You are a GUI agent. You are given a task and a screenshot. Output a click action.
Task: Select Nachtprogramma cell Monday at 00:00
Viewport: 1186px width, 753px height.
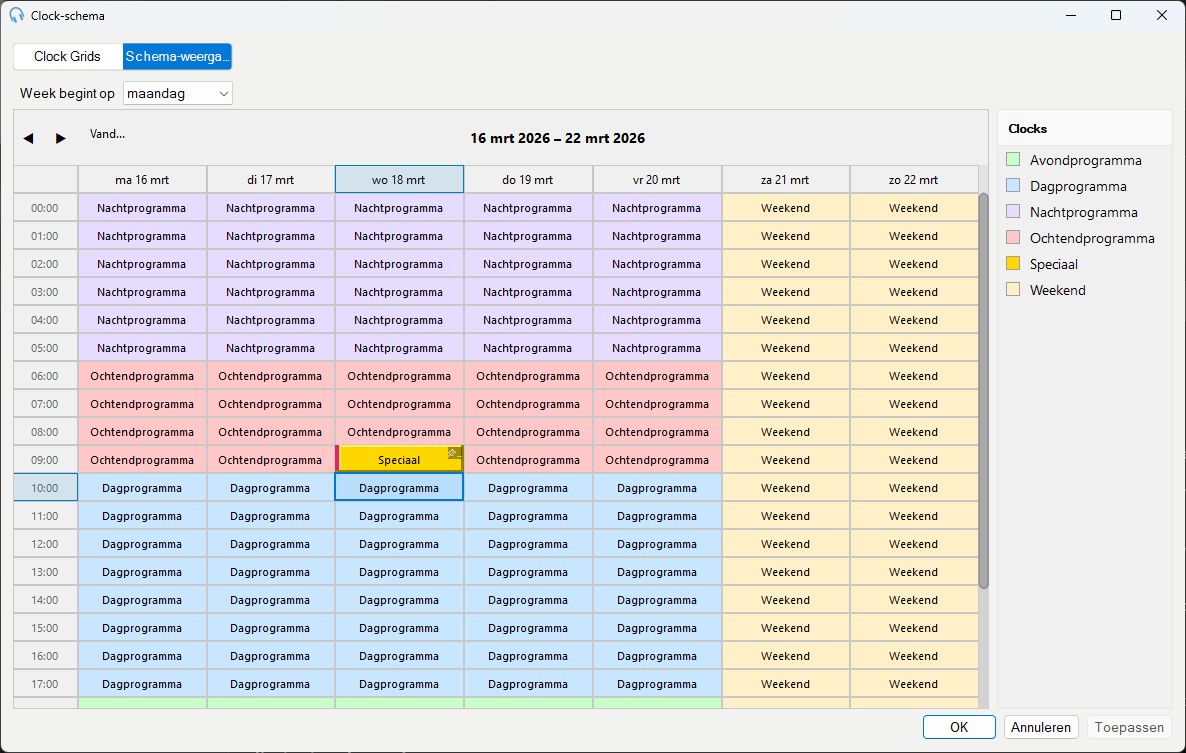pos(142,208)
